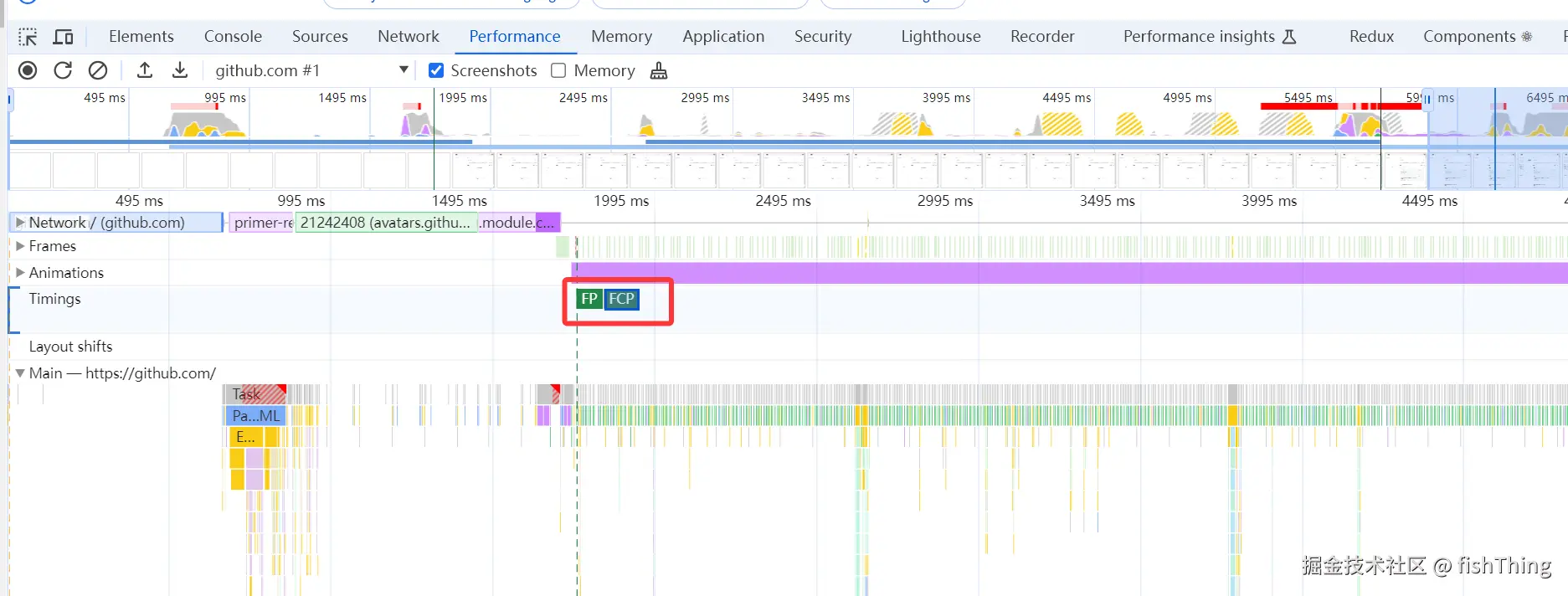The height and width of the screenshot is (596, 1568).
Task: Reload page and start profiling
Action: point(63,70)
